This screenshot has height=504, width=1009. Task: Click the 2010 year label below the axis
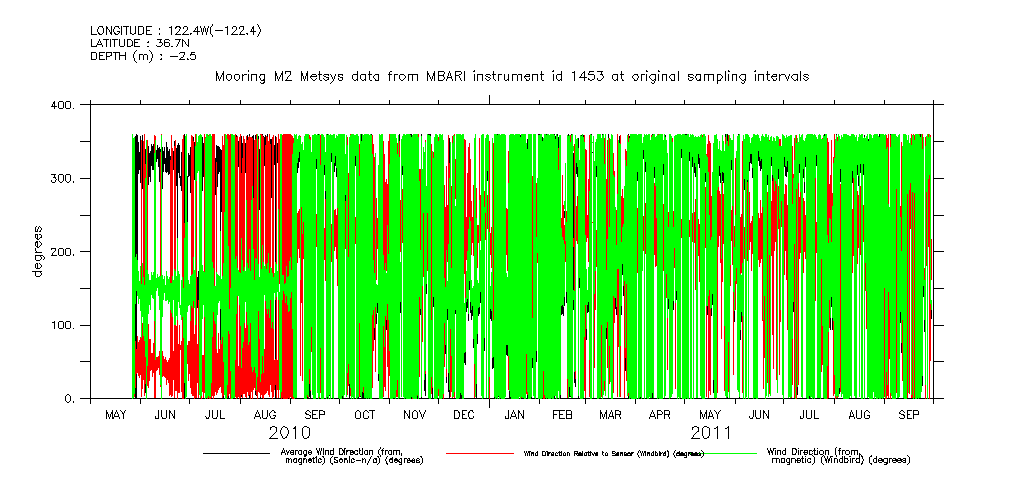289,434
